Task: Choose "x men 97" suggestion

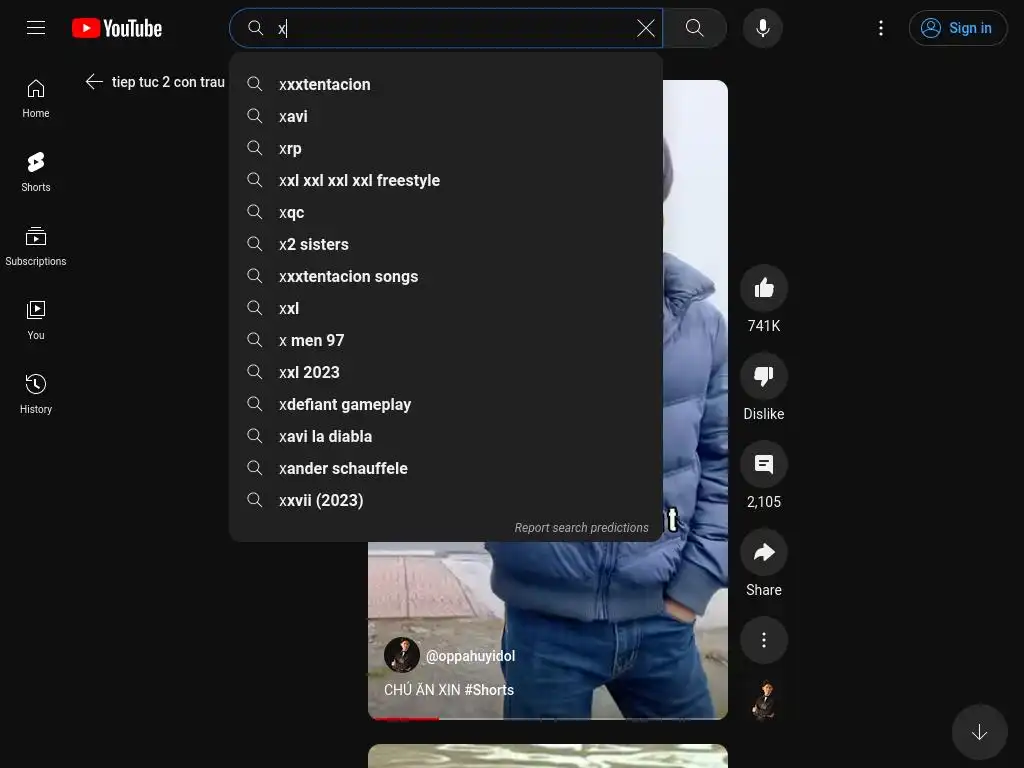Action: 446,340
